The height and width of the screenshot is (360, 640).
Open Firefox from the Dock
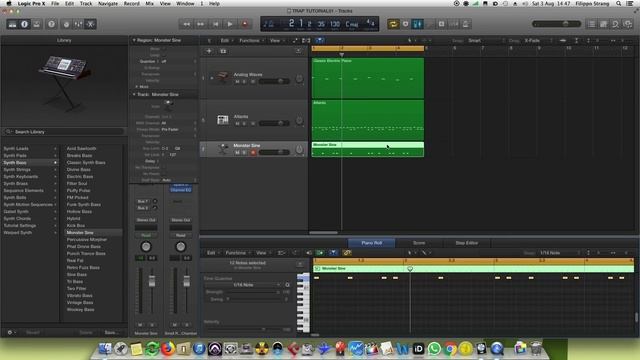pos(168,349)
